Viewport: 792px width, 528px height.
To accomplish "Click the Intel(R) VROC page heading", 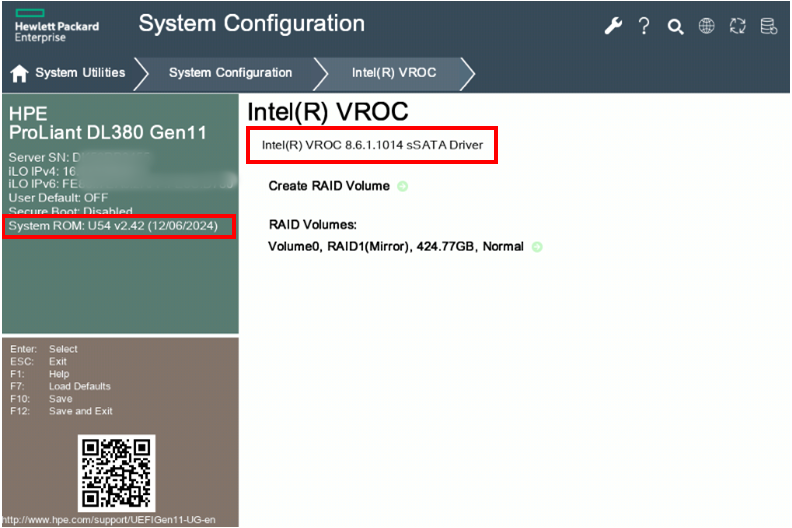I will pos(328,112).
